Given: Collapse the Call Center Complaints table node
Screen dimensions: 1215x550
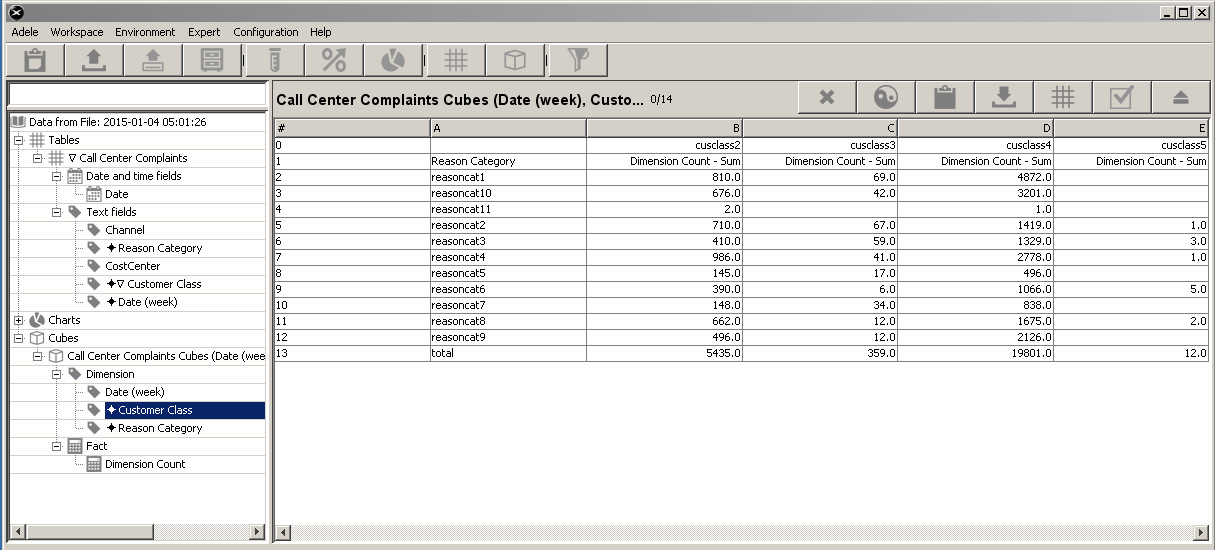Looking at the screenshot, I should 37,158.
